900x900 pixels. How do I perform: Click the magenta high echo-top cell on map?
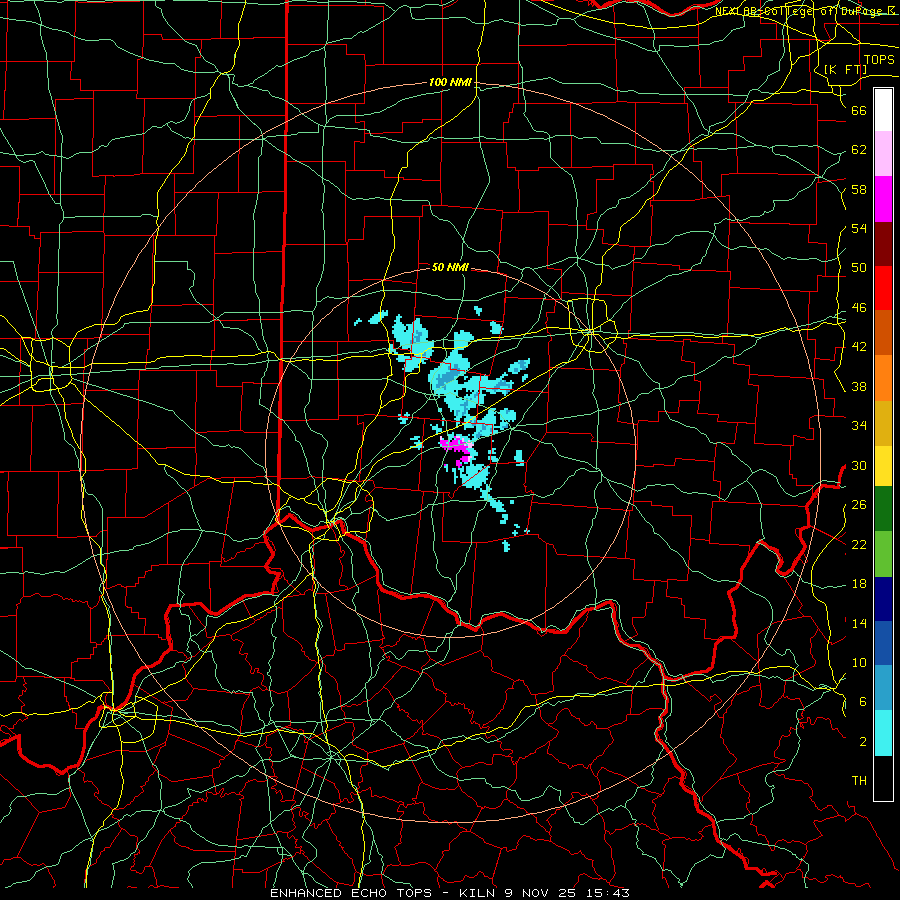point(457,449)
